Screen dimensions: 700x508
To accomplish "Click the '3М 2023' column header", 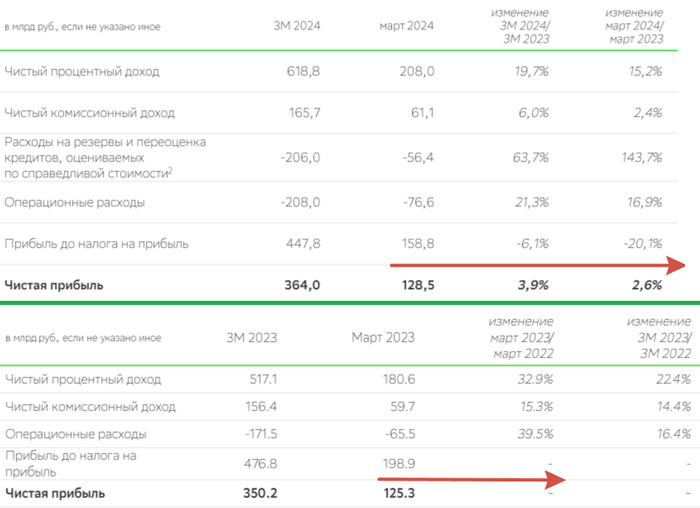I will (x=251, y=336).
